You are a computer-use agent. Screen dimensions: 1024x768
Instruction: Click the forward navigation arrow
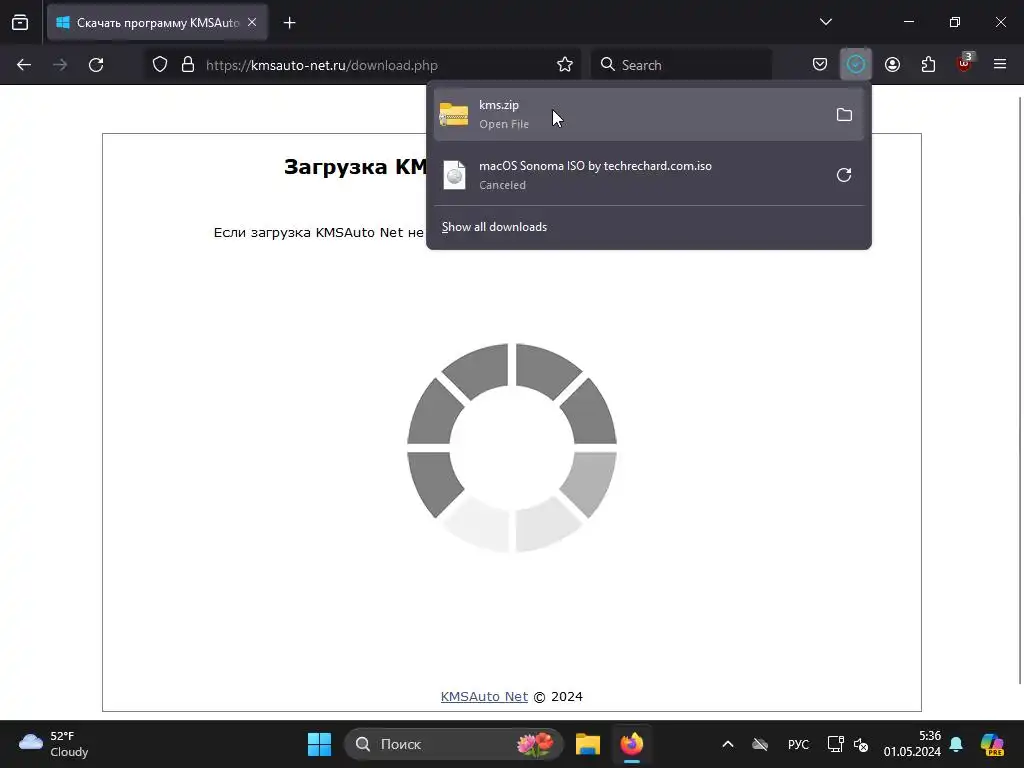(60, 65)
